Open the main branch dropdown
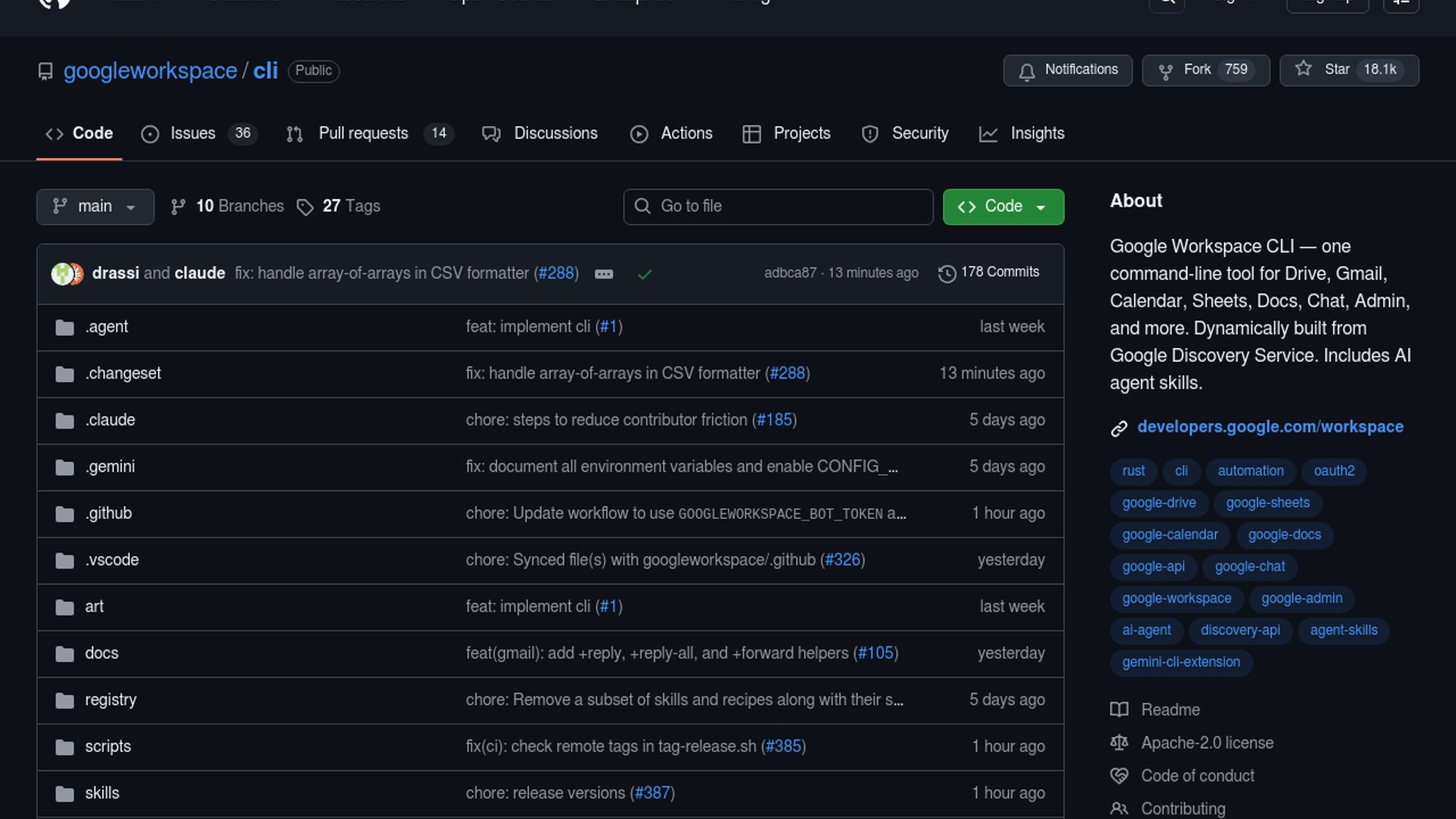Viewport: 1456px width, 819px height. tap(95, 206)
